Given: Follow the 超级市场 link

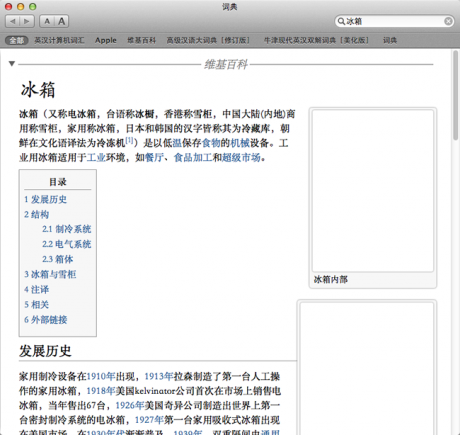Looking at the screenshot, I should (x=241, y=157).
